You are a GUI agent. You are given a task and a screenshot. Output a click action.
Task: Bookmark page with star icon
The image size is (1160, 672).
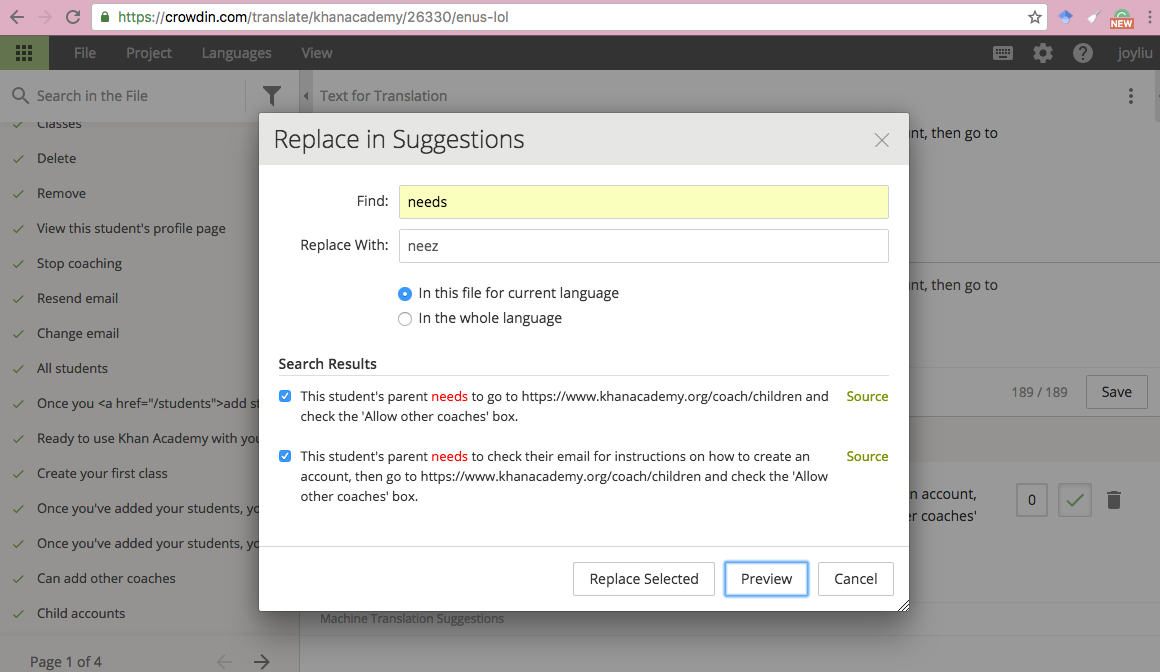(x=1035, y=17)
